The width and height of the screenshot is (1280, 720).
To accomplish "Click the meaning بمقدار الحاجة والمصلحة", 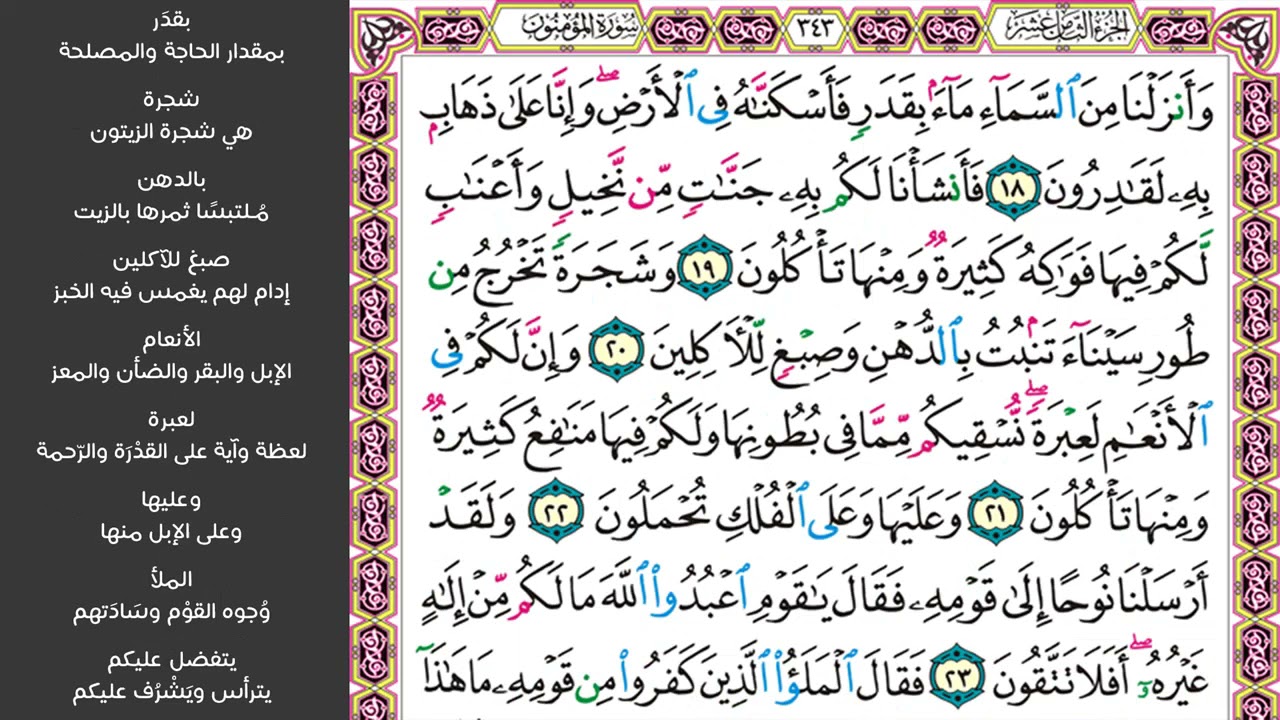I will coord(172,52).
